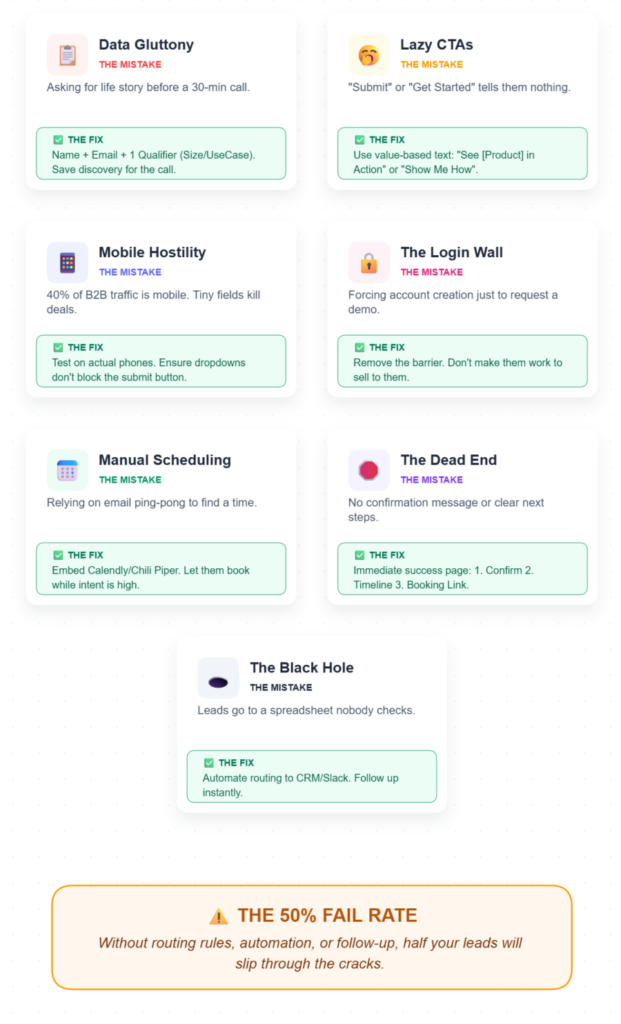
Task: Click the calendar icon on Manual Scheduling
Action: (67, 470)
